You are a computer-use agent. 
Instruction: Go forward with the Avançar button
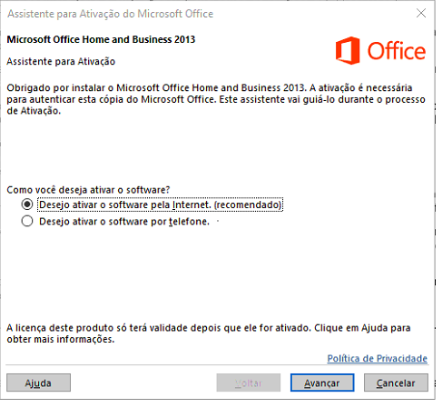pos(322,382)
